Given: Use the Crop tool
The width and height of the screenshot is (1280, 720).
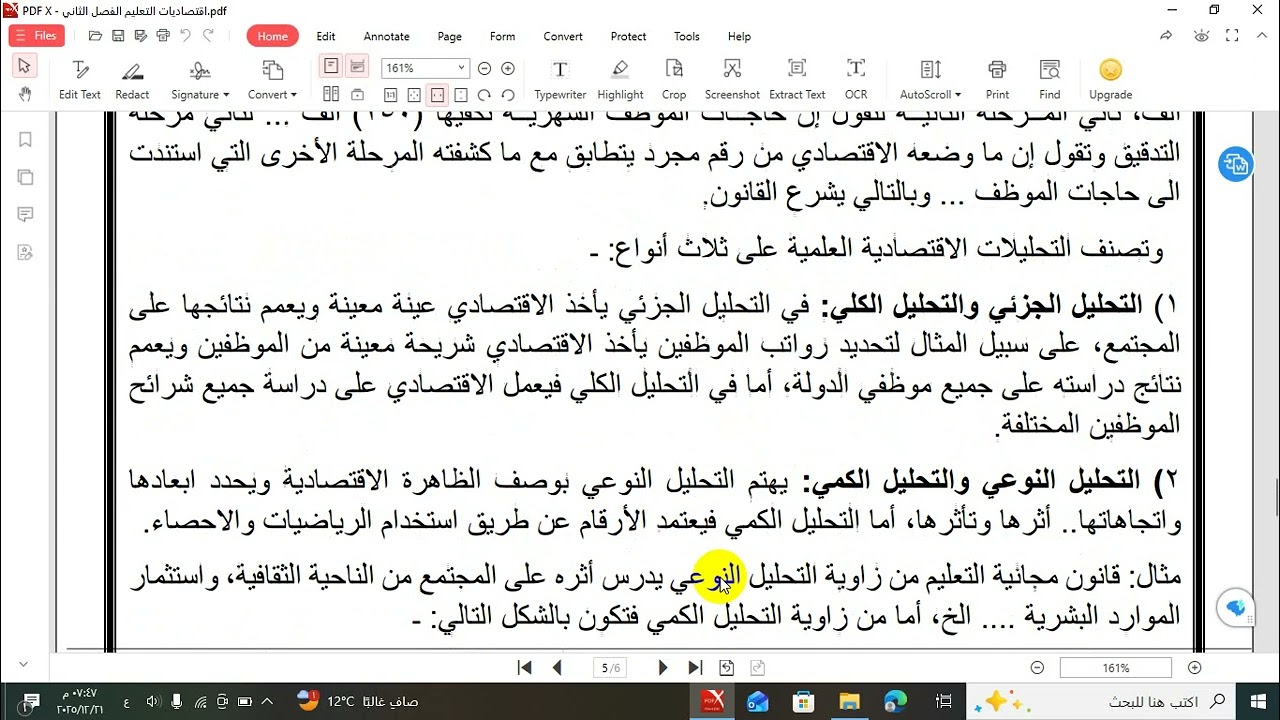Looking at the screenshot, I should [674, 80].
